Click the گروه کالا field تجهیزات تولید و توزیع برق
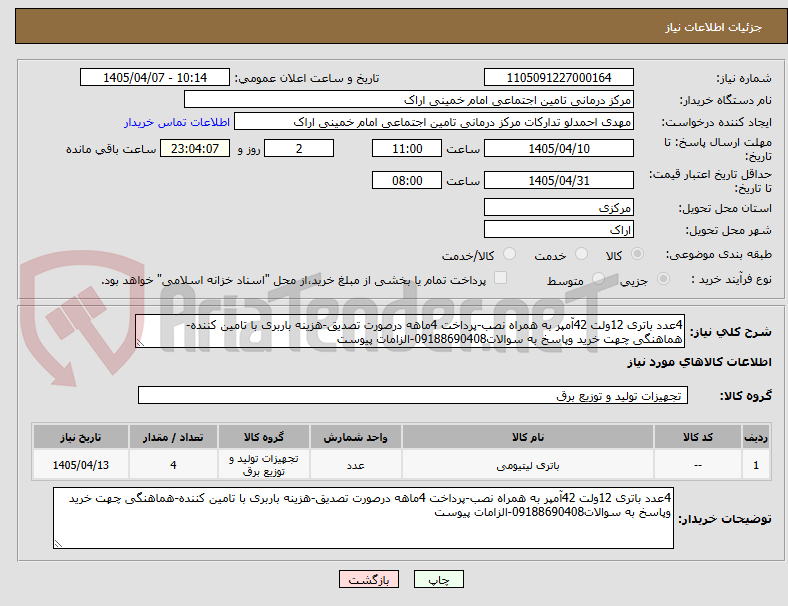This screenshot has width=788, height=606. coord(413,395)
